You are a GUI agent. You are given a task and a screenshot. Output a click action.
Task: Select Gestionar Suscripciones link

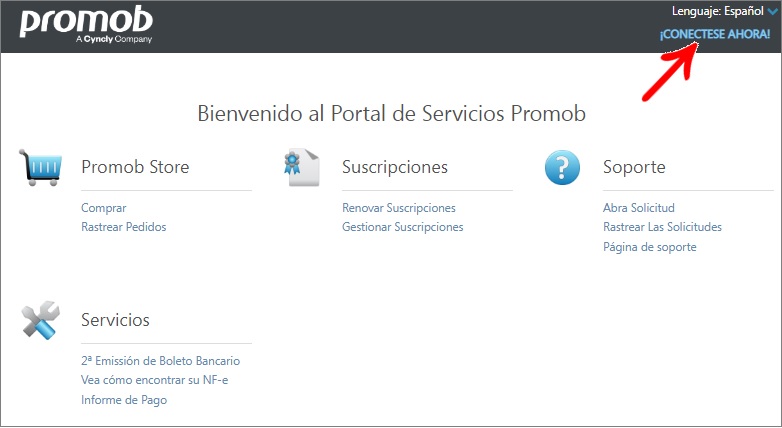pos(402,227)
